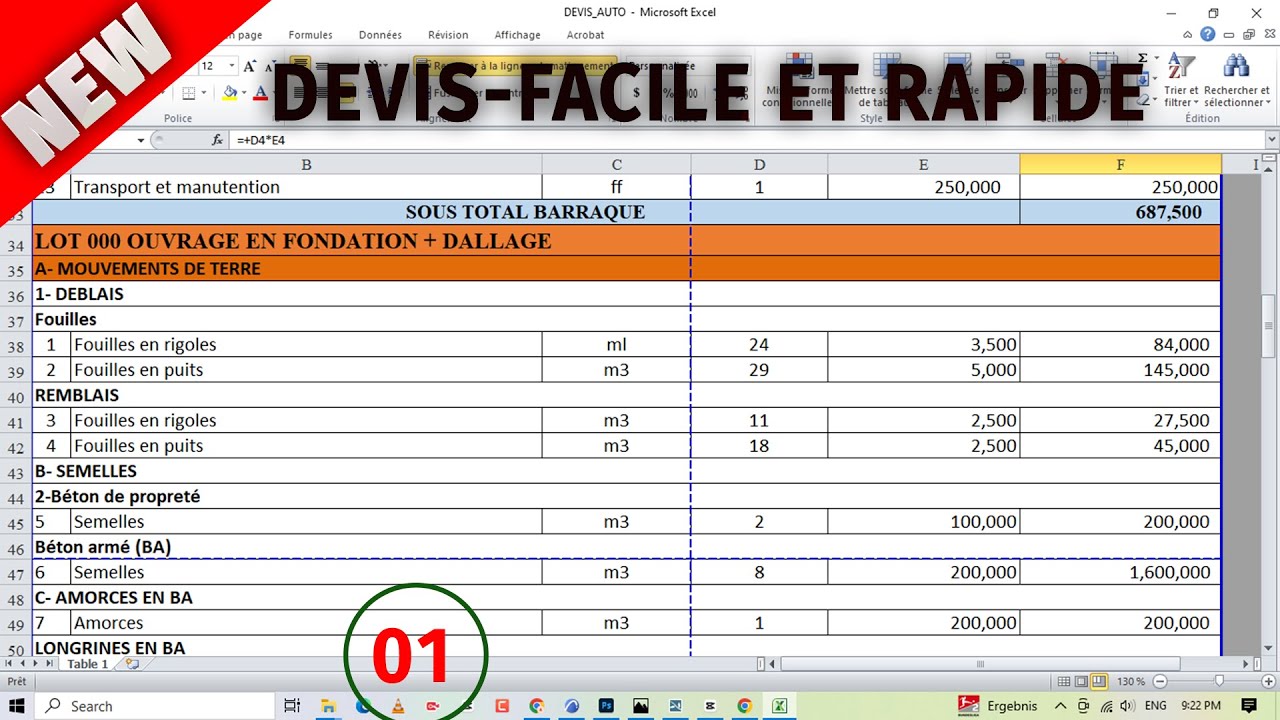Show hidden system tray icons chevron
The width and height of the screenshot is (1280, 720).
coord(1060,706)
